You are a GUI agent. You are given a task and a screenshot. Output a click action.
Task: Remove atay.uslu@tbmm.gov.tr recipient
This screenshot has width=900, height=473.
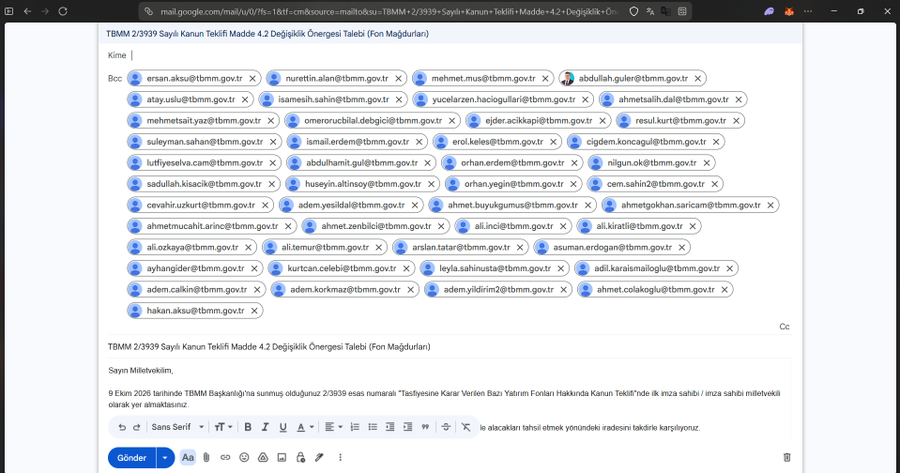[x=245, y=100]
